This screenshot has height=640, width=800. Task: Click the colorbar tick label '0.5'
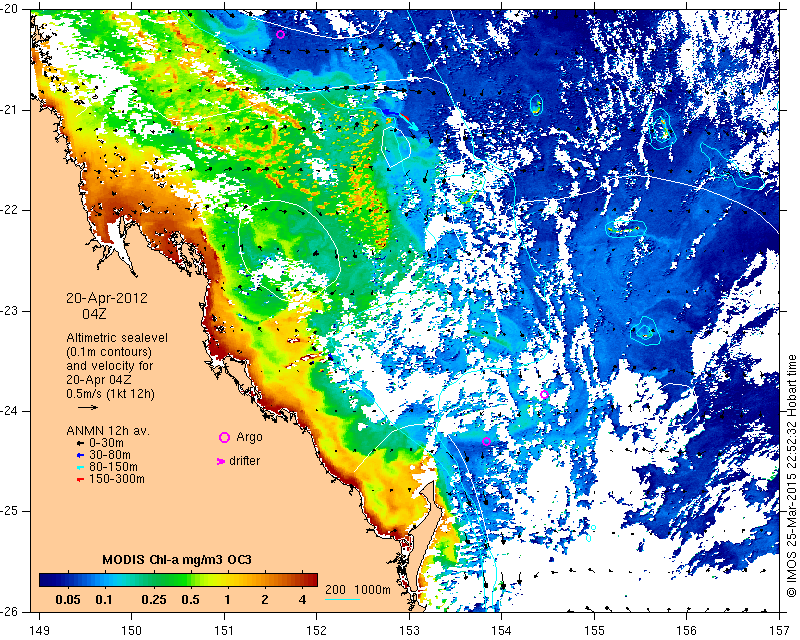click(x=190, y=600)
